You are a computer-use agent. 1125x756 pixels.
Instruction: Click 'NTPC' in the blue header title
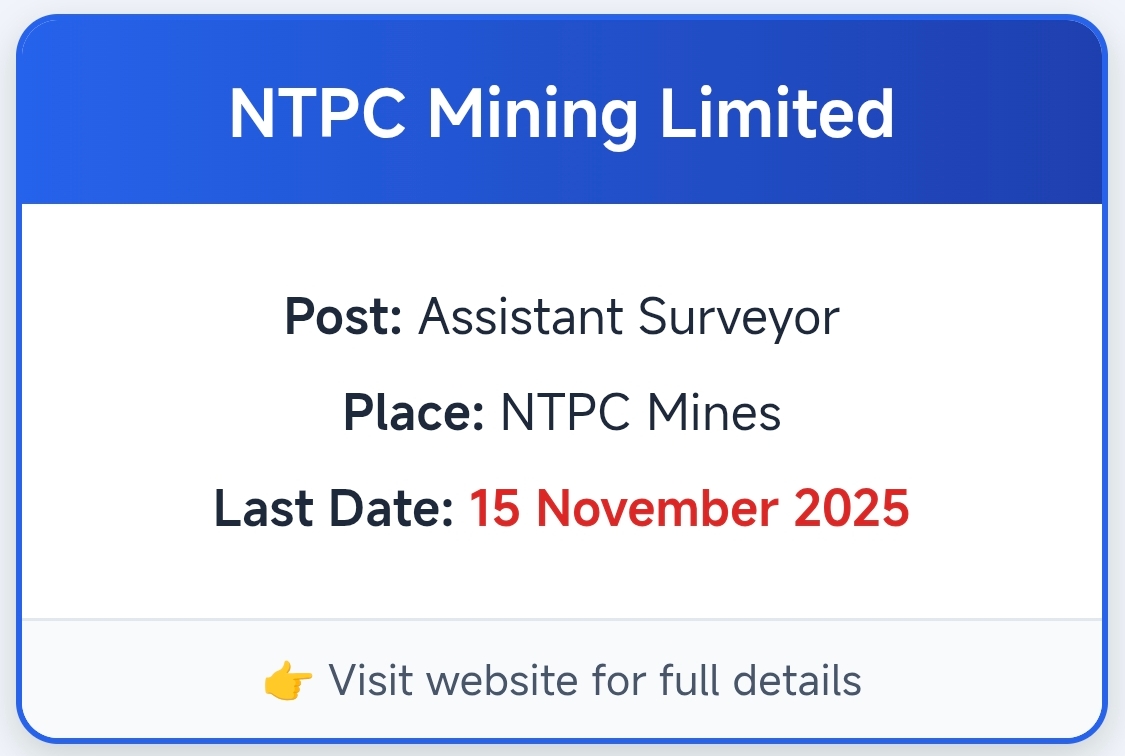[321, 113]
